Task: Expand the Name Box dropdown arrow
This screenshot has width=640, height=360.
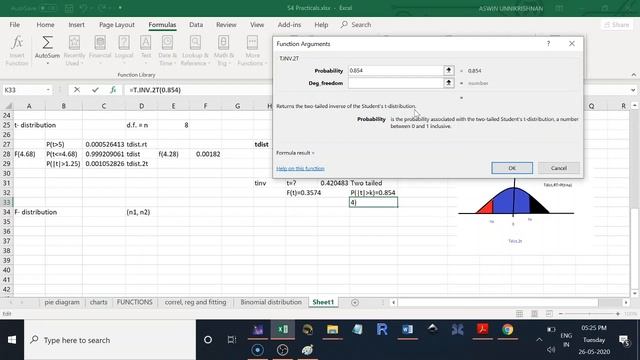Action: pyautogui.click(x=48, y=90)
